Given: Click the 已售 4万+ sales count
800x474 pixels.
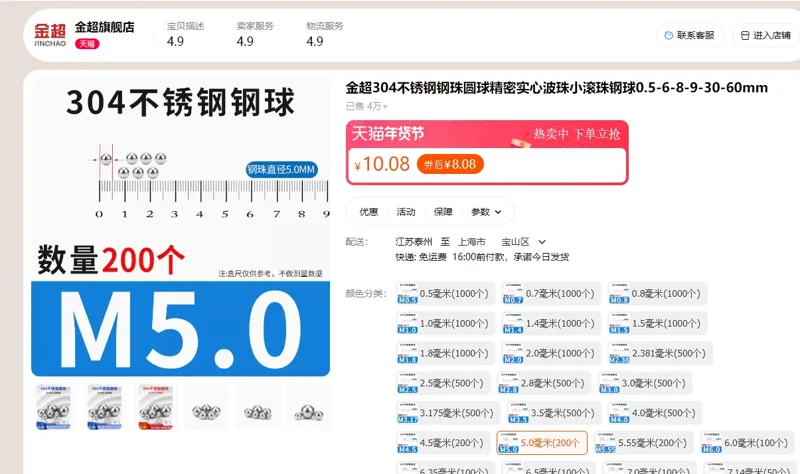Looking at the screenshot, I should coord(367,106).
